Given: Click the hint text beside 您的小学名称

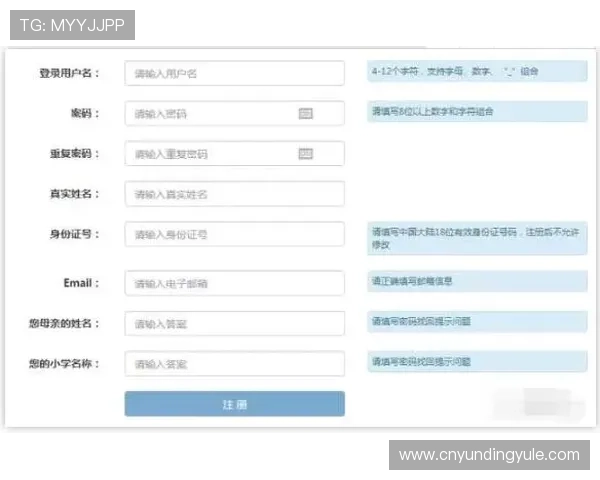Looking at the screenshot, I should (421, 362).
